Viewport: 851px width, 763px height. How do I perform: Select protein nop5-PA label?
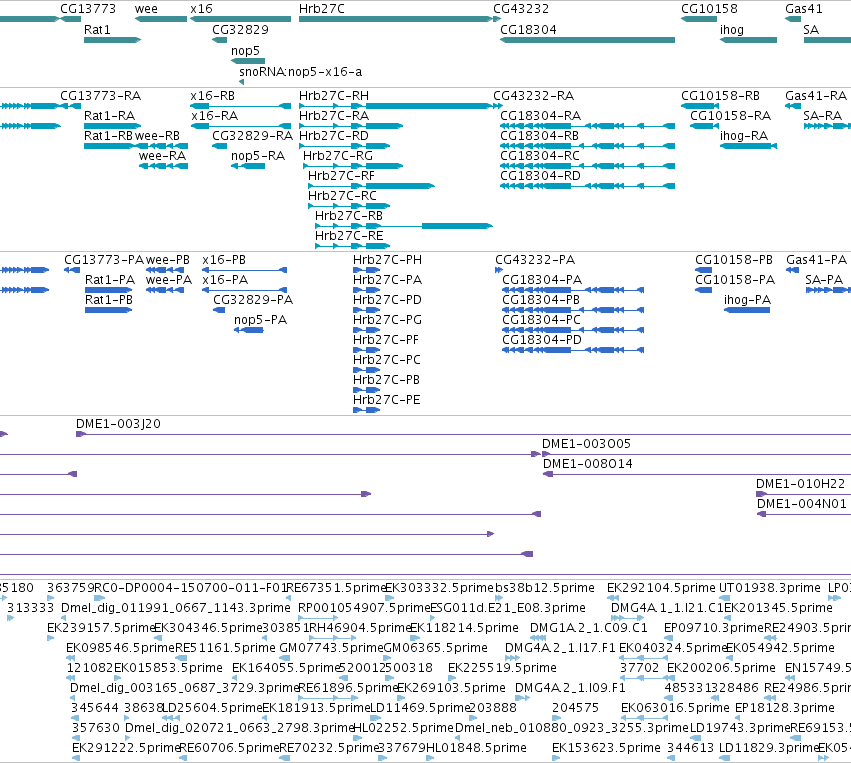tap(261, 320)
